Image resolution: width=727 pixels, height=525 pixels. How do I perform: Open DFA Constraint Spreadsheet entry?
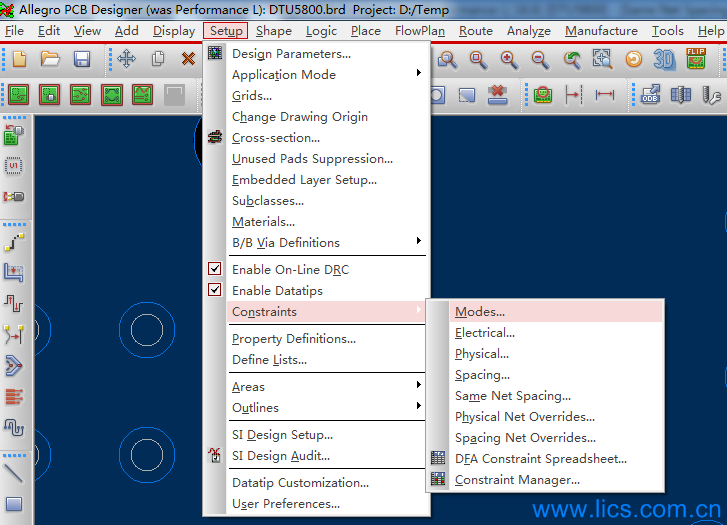click(555, 459)
